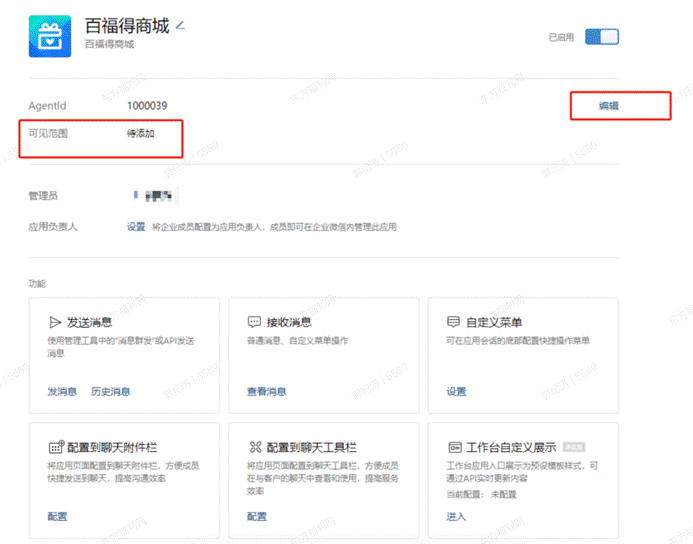
Task: Click 配置 under 配置到聊天工具栏
Action: click(x=256, y=516)
